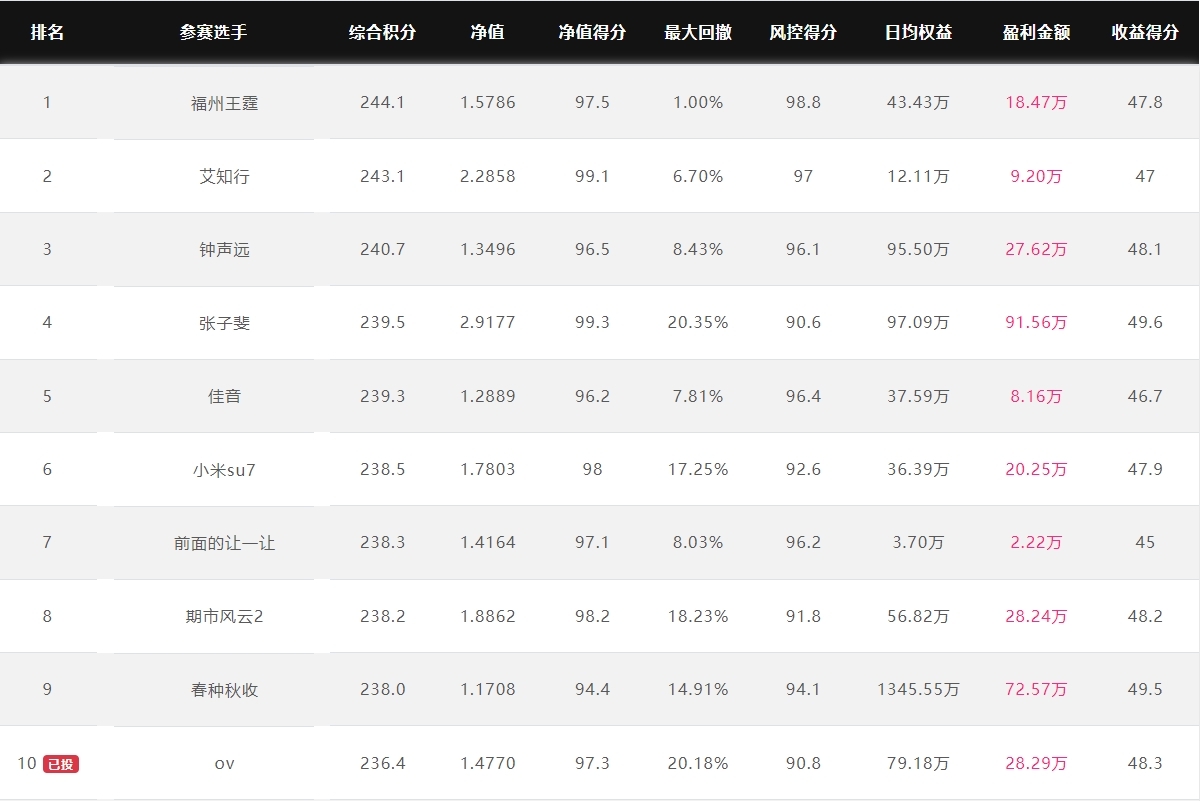Viewport: 1200px width, 801px height.
Task: Select contestant 小米su7
Action: (224, 470)
